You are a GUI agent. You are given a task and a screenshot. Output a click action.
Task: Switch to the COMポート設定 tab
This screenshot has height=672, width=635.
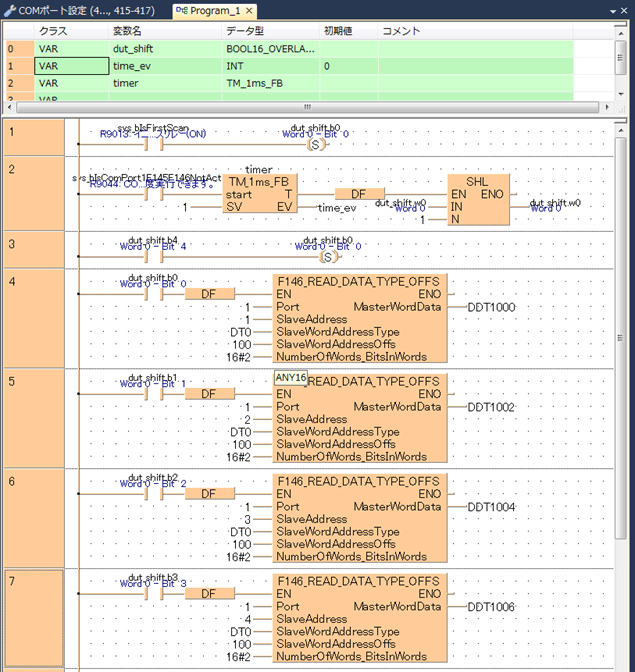87,10
